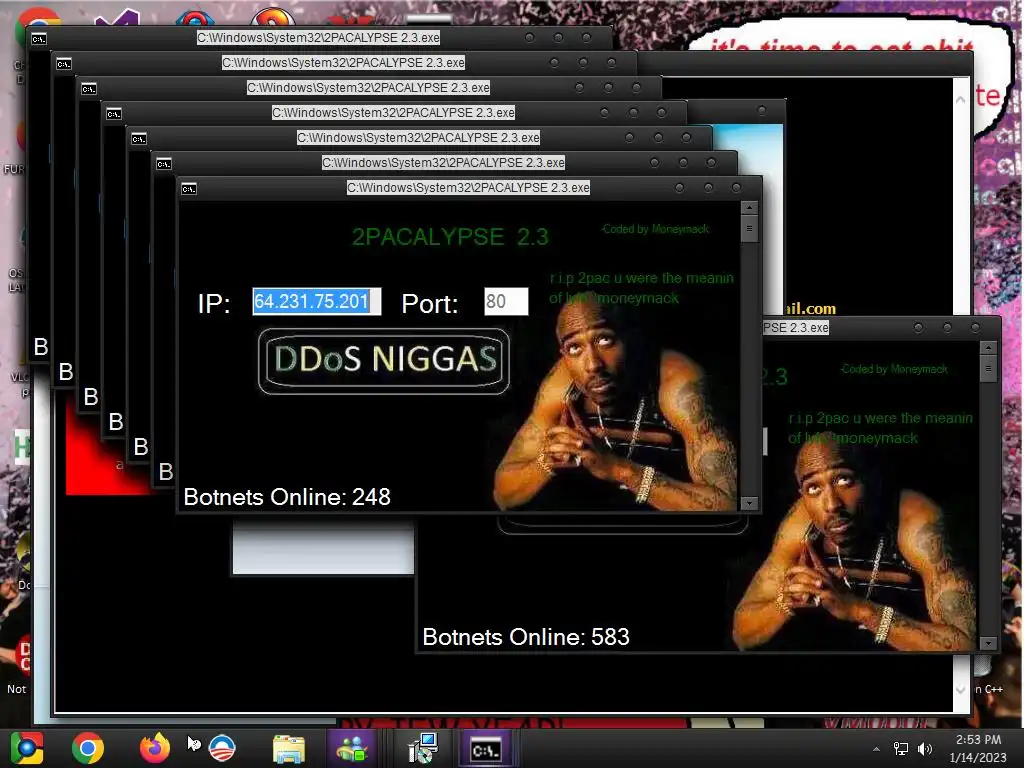Click 'Botnets Online: 248' text
Viewport: 1024px width, 768px height.
pos(287,497)
